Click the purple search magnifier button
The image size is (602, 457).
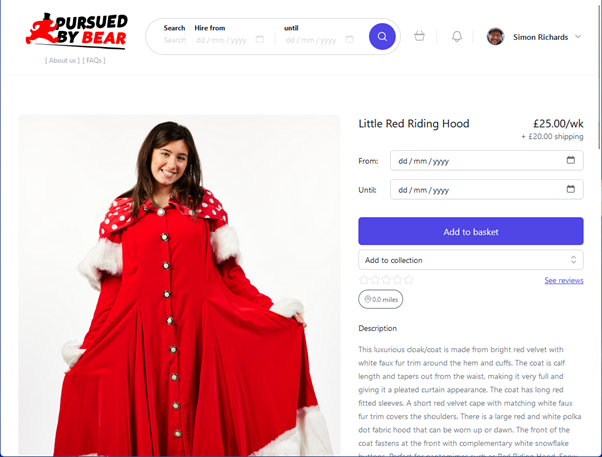382,36
